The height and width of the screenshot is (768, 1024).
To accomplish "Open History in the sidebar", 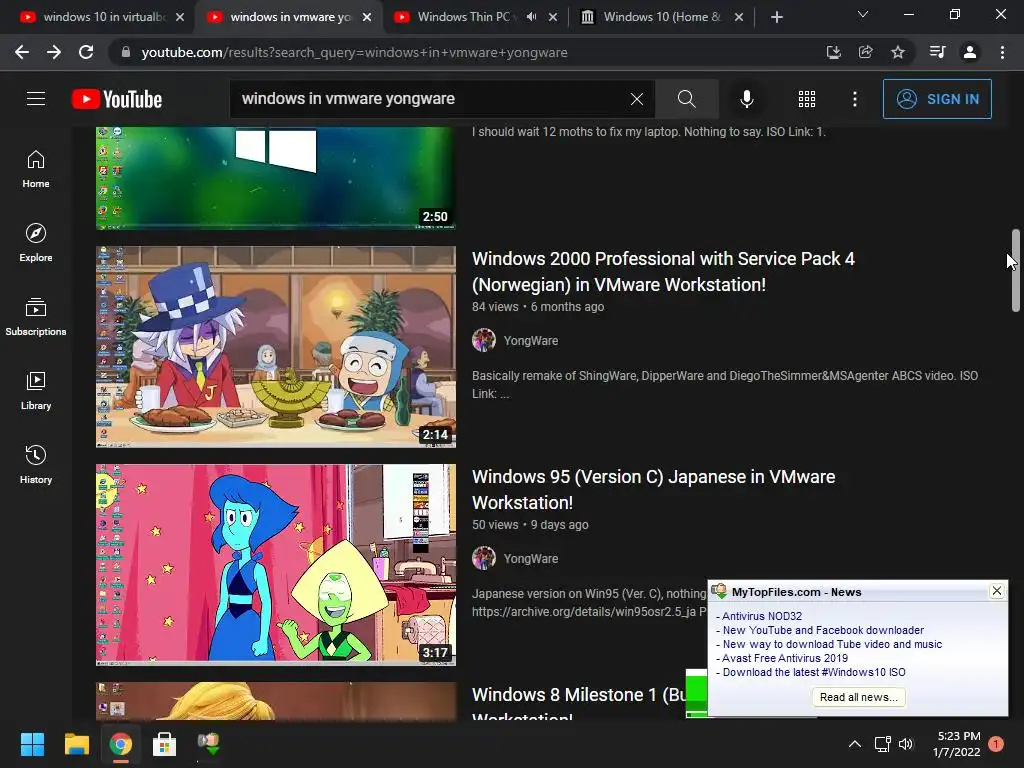I will pyautogui.click(x=36, y=464).
